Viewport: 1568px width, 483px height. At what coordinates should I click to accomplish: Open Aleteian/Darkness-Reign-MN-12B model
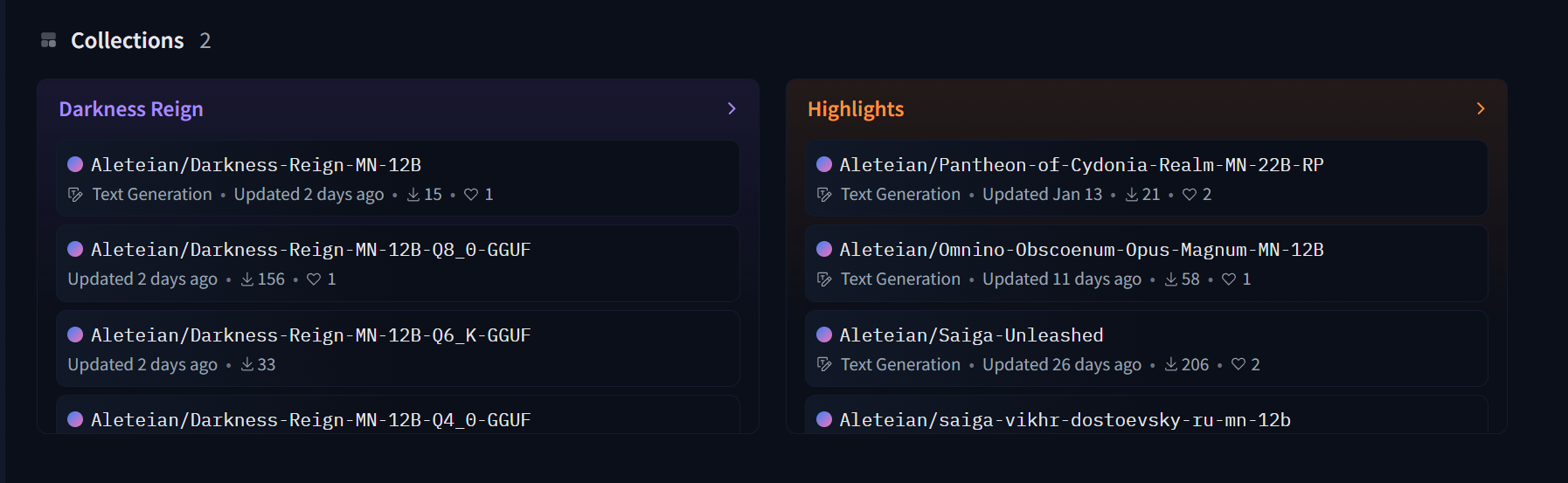point(398,178)
